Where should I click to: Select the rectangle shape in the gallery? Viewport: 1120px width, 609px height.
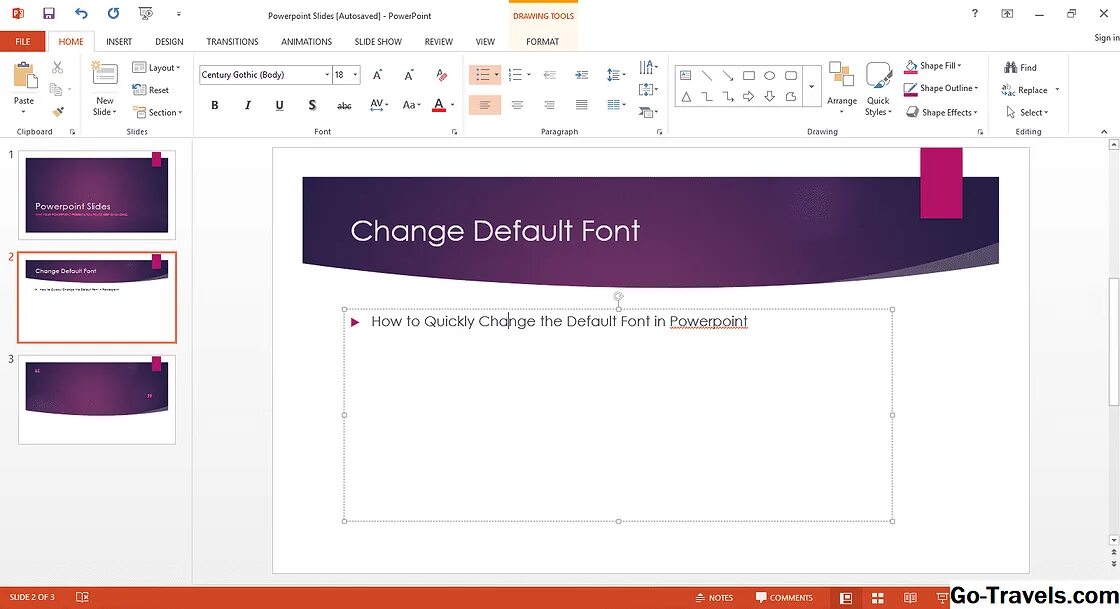point(749,75)
